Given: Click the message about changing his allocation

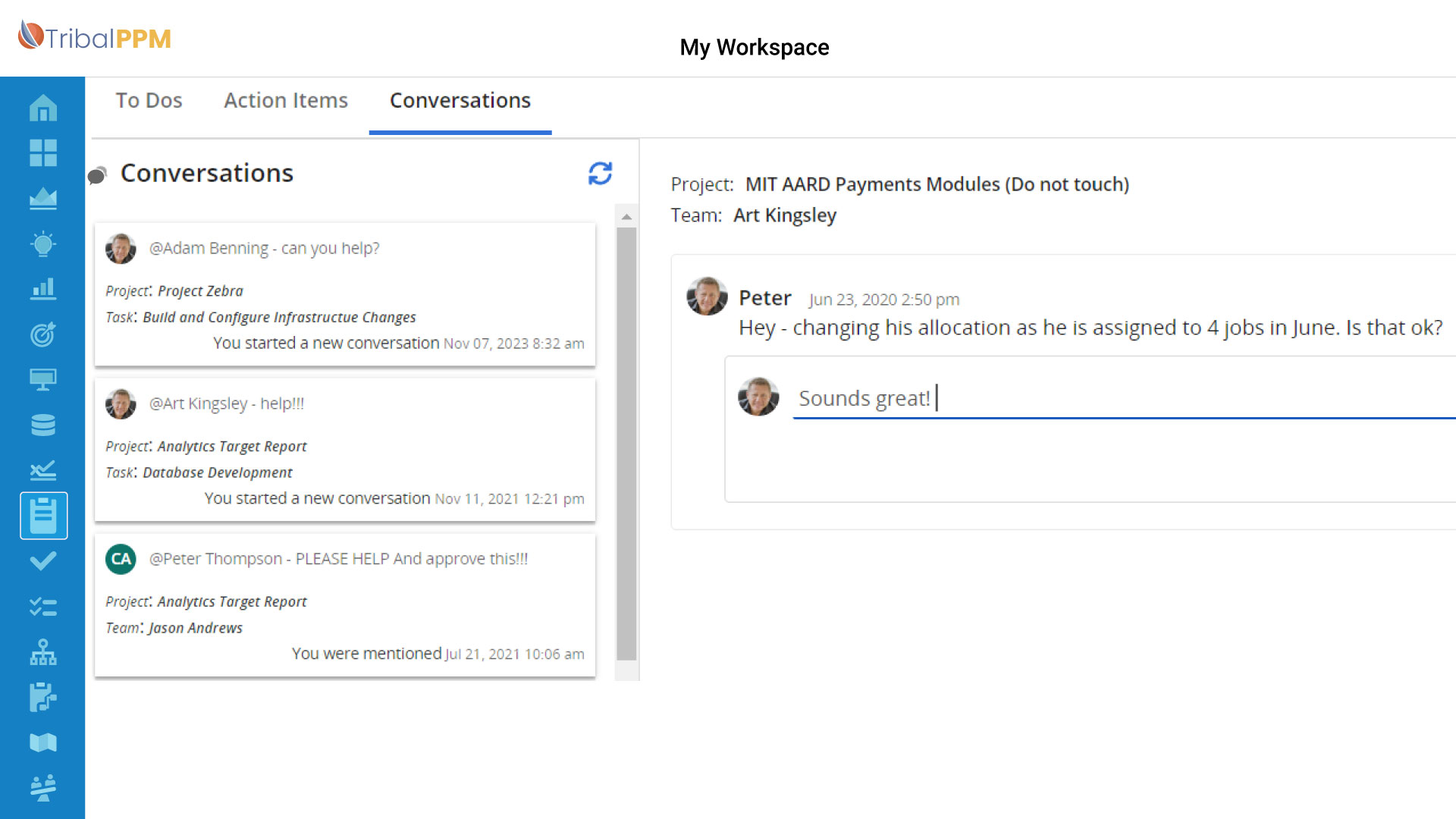Looking at the screenshot, I should (x=1090, y=328).
